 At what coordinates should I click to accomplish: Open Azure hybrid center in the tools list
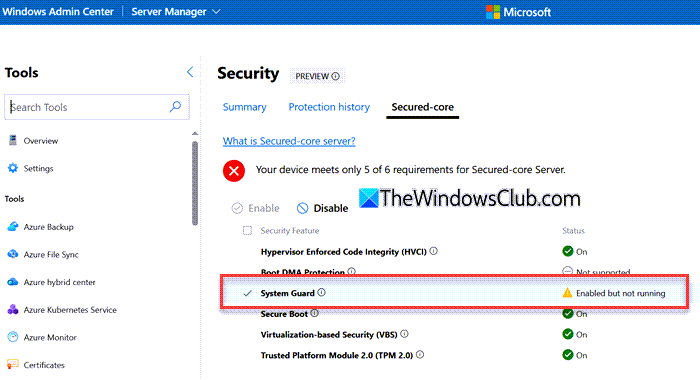[x=59, y=282]
